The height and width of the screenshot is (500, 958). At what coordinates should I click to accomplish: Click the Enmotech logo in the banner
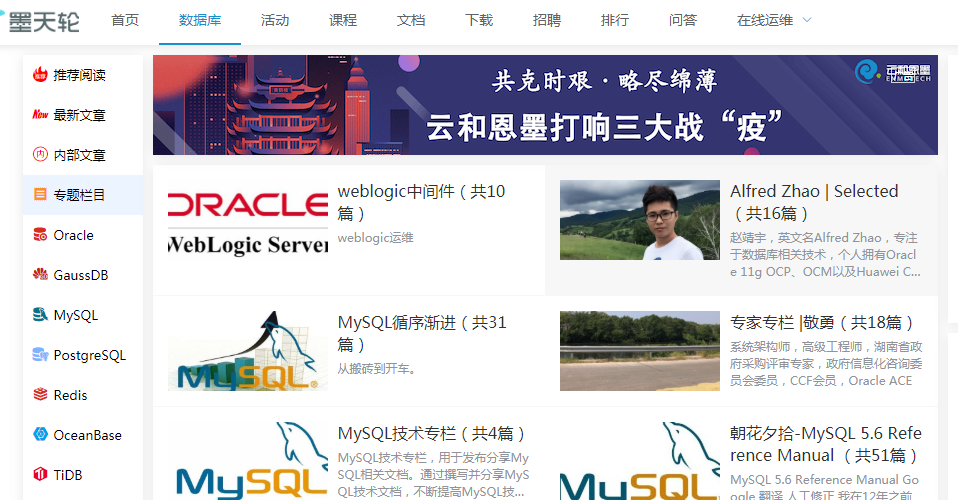coord(893,72)
